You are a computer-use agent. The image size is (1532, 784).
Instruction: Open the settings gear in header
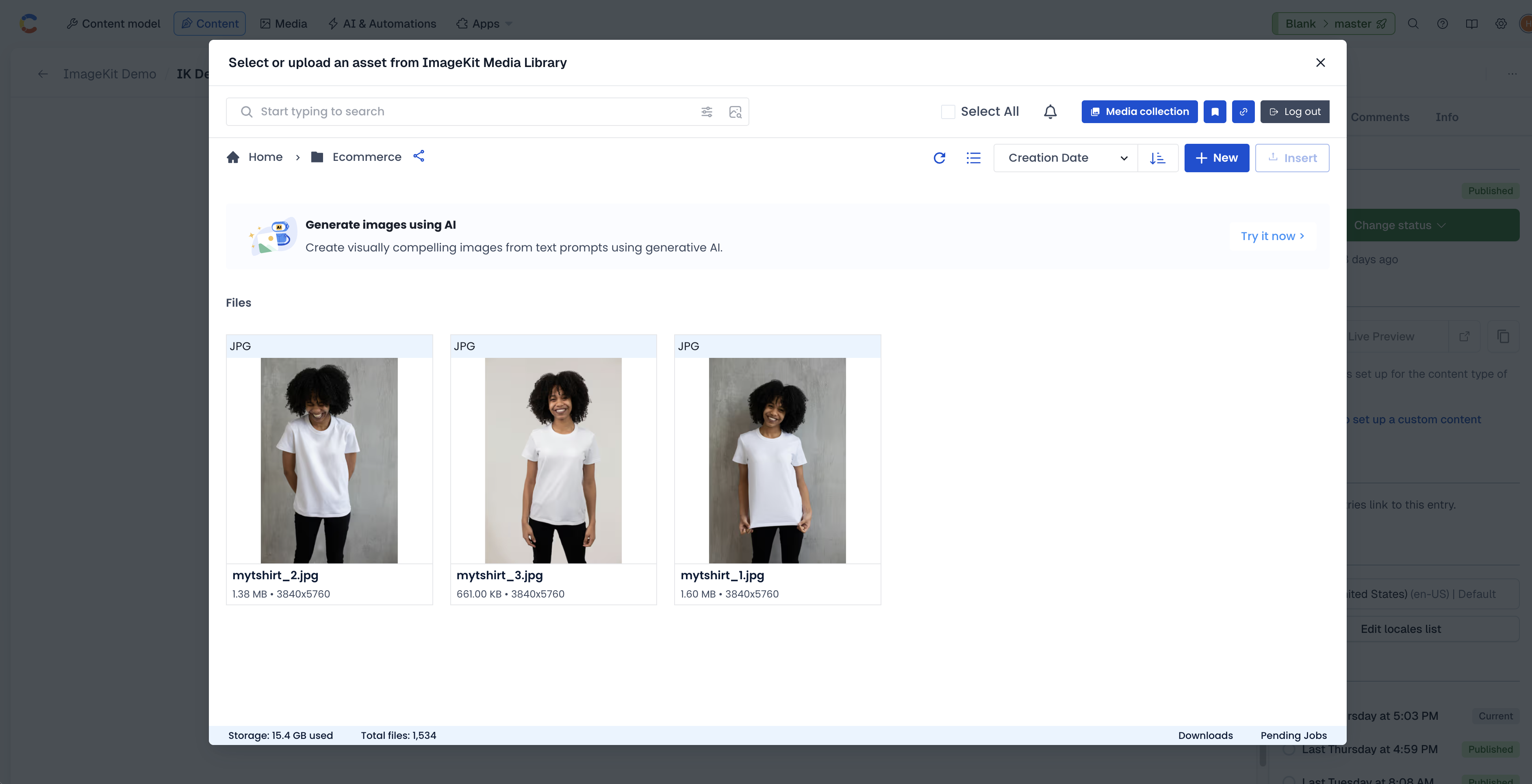coord(1500,24)
